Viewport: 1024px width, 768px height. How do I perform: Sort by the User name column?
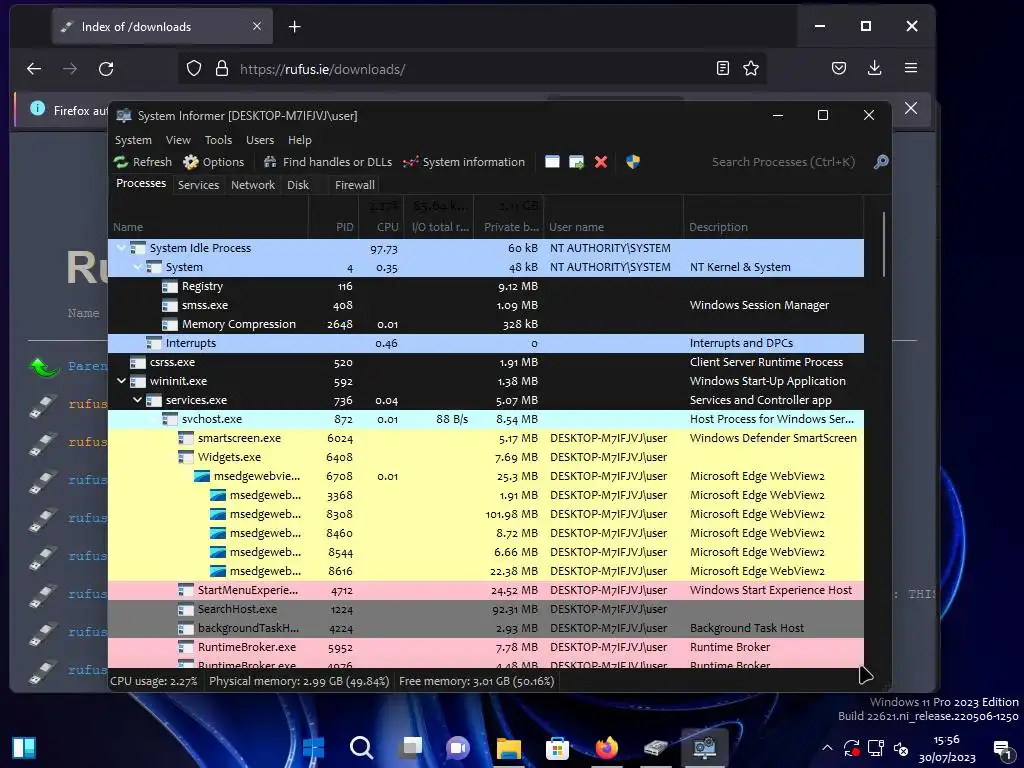pyautogui.click(x=614, y=227)
